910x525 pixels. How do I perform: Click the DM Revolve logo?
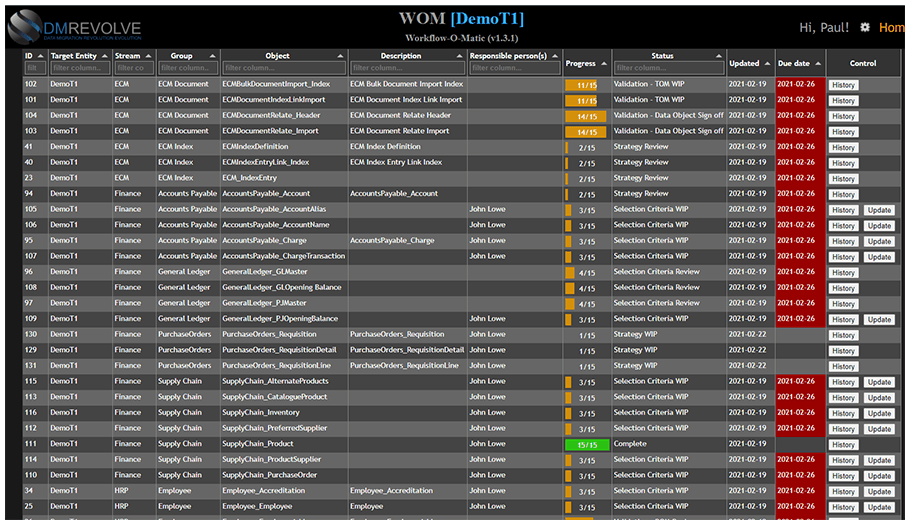(x=74, y=28)
